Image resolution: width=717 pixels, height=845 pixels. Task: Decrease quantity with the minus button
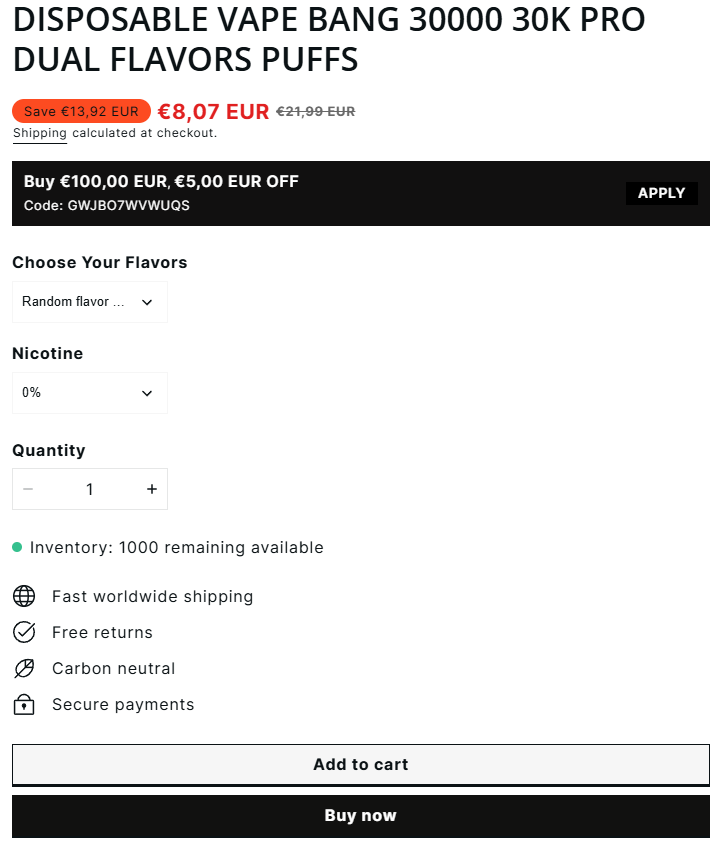tap(28, 489)
